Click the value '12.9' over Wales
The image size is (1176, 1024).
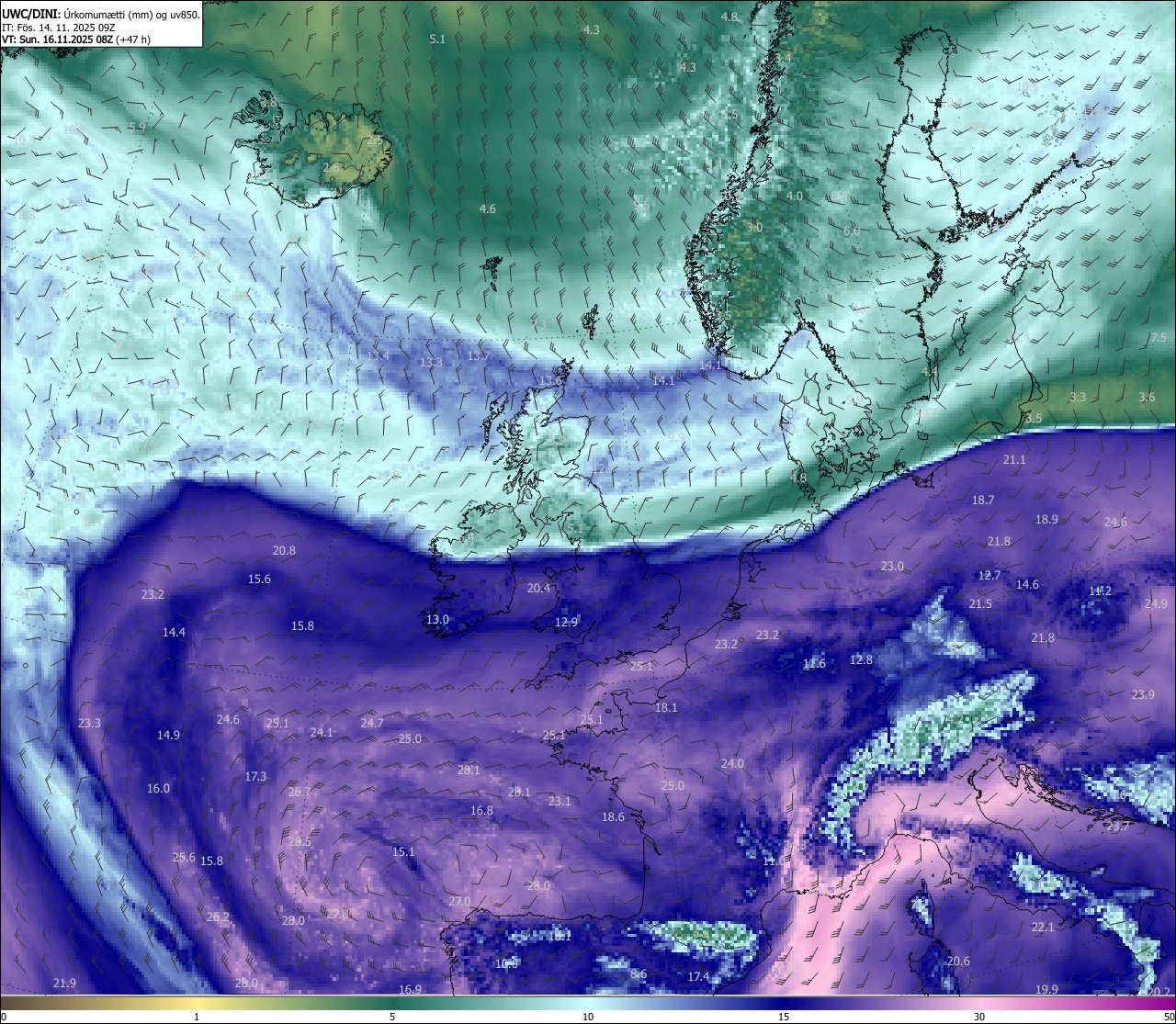(567, 622)
